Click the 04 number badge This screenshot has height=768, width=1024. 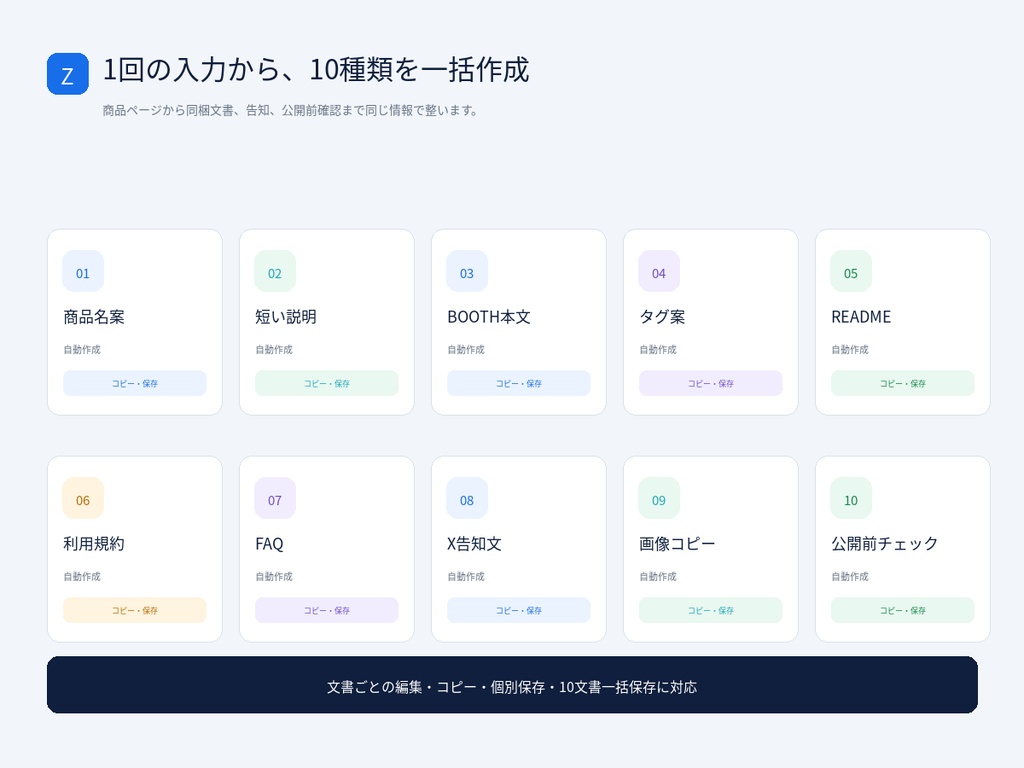click(659, 271)
